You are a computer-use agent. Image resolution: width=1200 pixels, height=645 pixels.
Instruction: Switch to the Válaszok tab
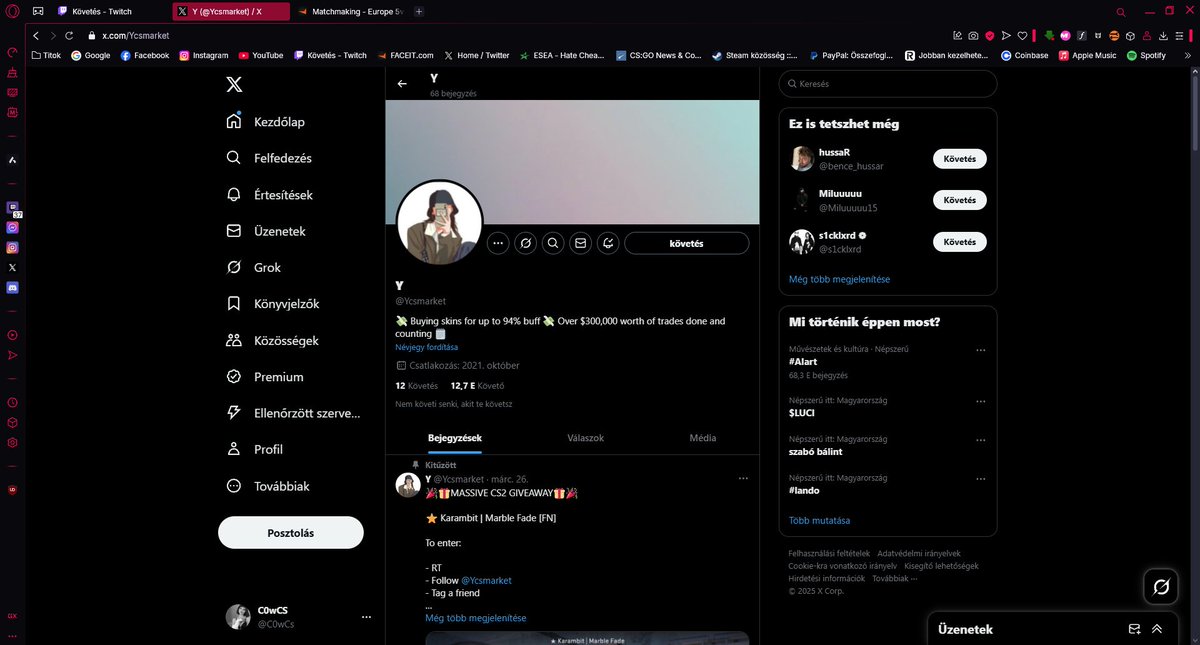tap(585, 438)
